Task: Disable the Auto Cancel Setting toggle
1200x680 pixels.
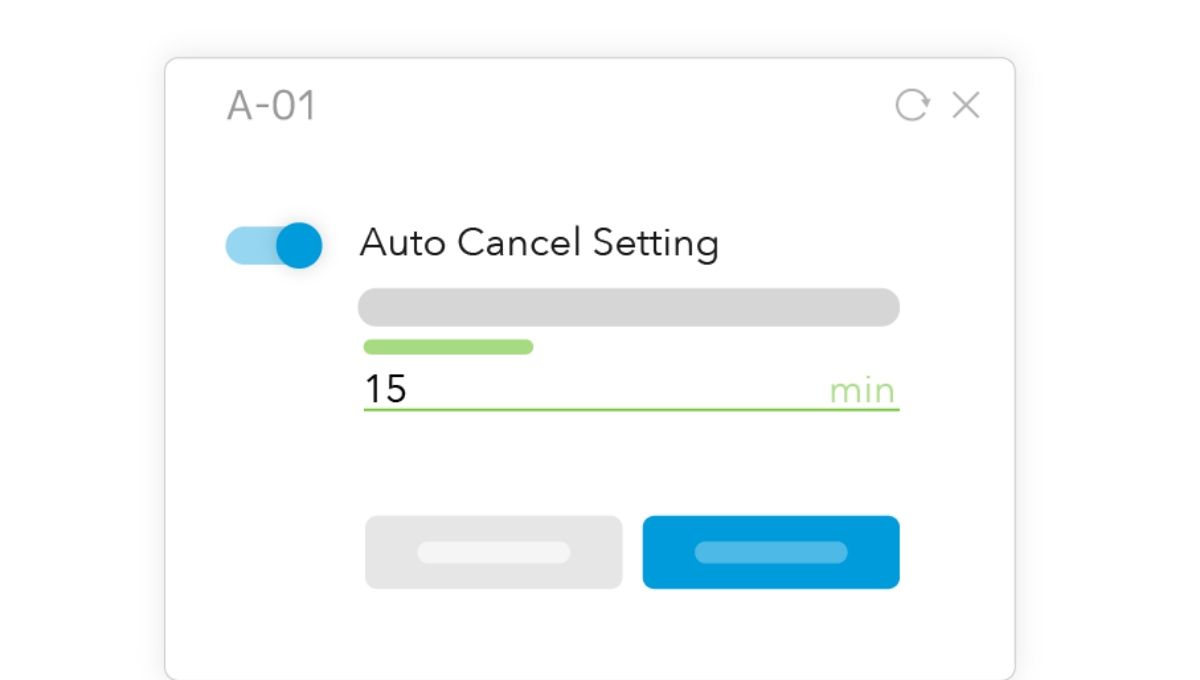Action: pyautogui.click(x=274, y=245)
